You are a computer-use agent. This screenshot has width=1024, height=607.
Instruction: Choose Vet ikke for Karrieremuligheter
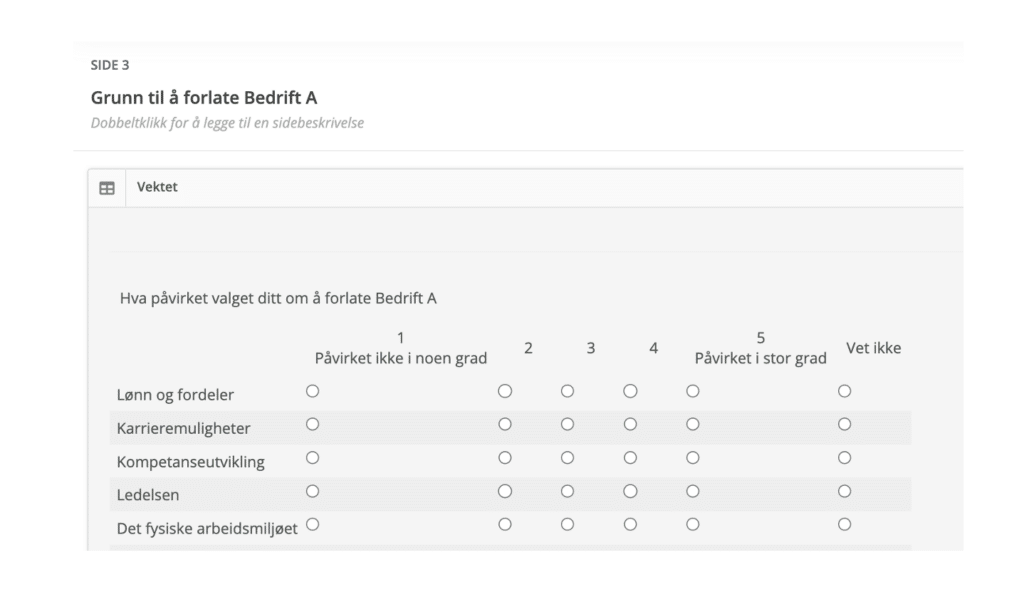click(844, 424)
